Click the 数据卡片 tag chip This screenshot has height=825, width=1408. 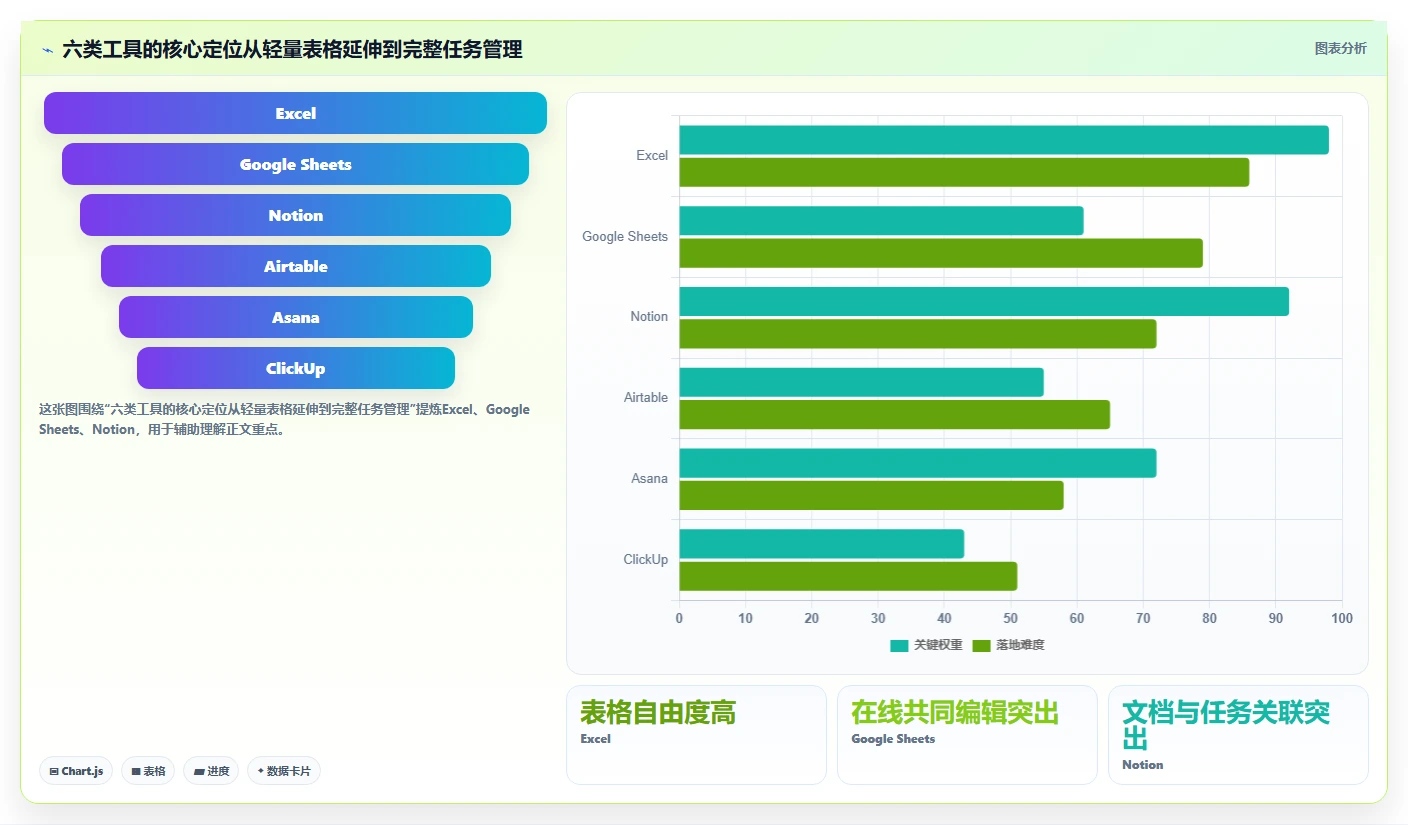tap(284, 771)
